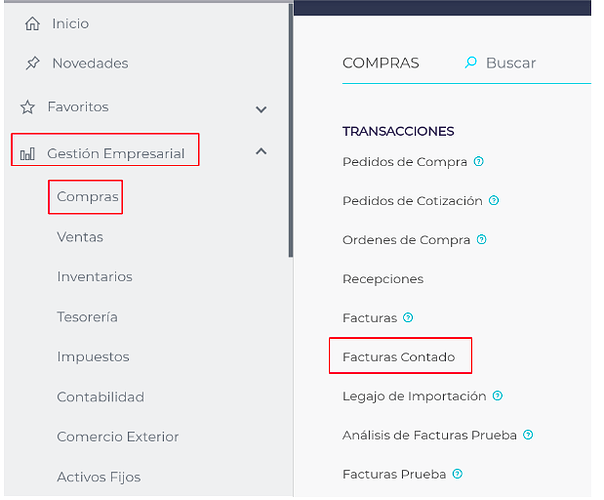Viewport: 604px width, 500px height.
Task: Click the Novedades pin icon
Action: coord(31,63)
